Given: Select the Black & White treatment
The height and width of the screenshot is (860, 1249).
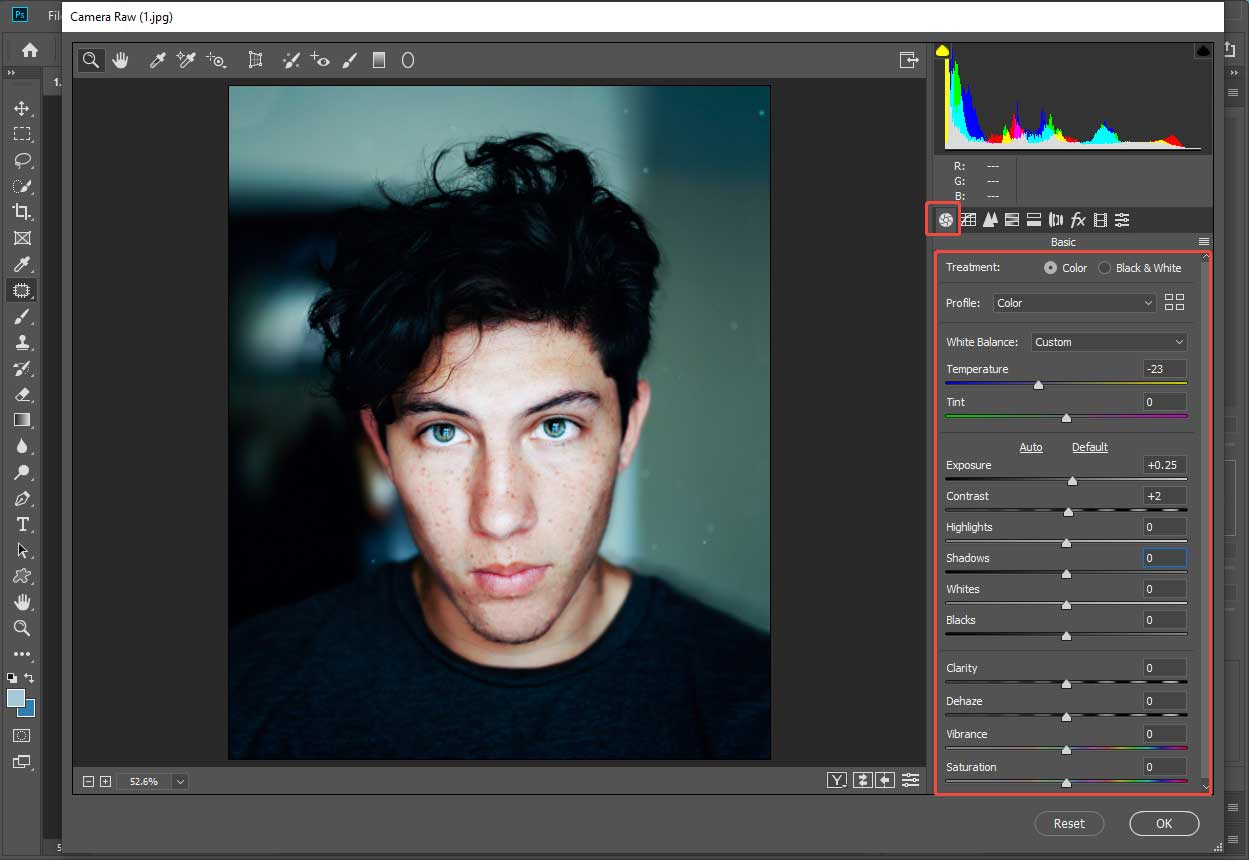Looking at the screenshot, I should tap(1104, 267).
